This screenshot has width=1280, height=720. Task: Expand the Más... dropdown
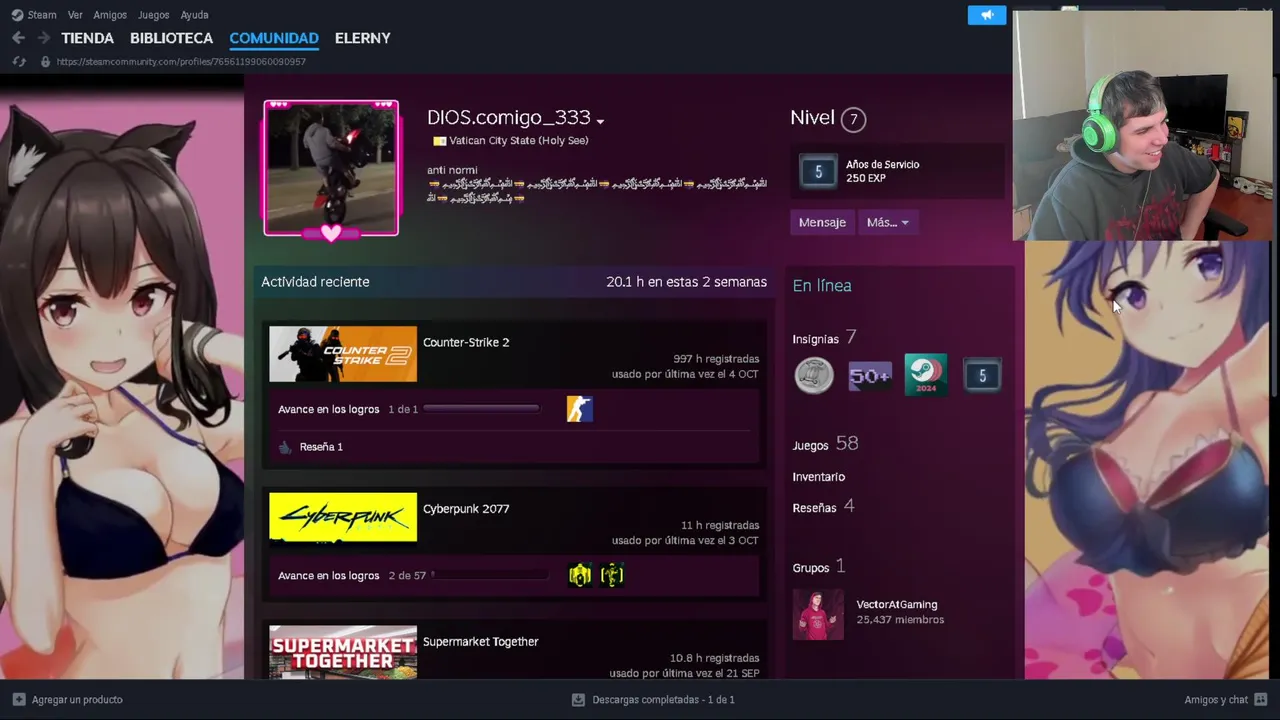click(x=887, y=222)
